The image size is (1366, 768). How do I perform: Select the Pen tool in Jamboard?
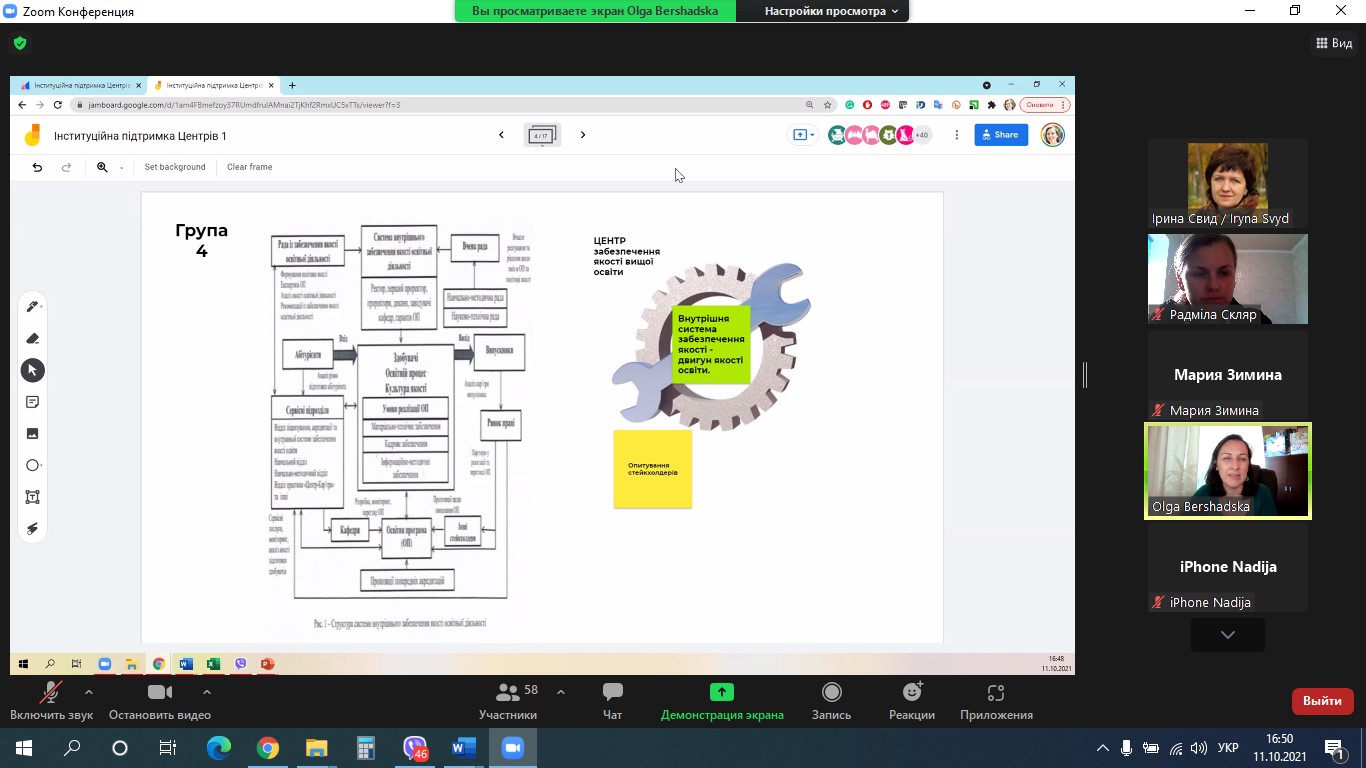pyautogui.click(x=32, y=307)
